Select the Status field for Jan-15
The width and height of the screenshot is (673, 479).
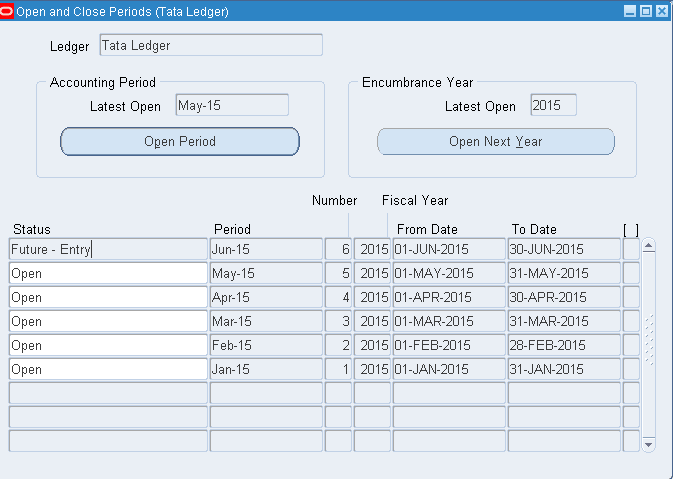tap(108, 369)
